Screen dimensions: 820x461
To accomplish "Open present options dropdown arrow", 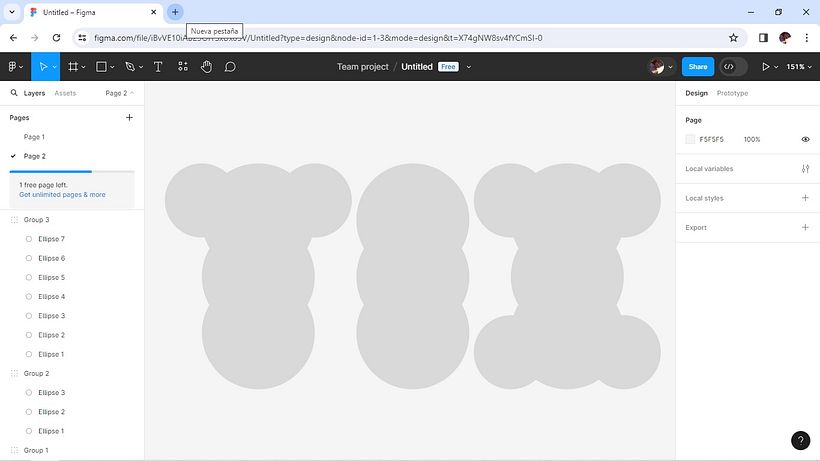I will click(x=776, y=67).
